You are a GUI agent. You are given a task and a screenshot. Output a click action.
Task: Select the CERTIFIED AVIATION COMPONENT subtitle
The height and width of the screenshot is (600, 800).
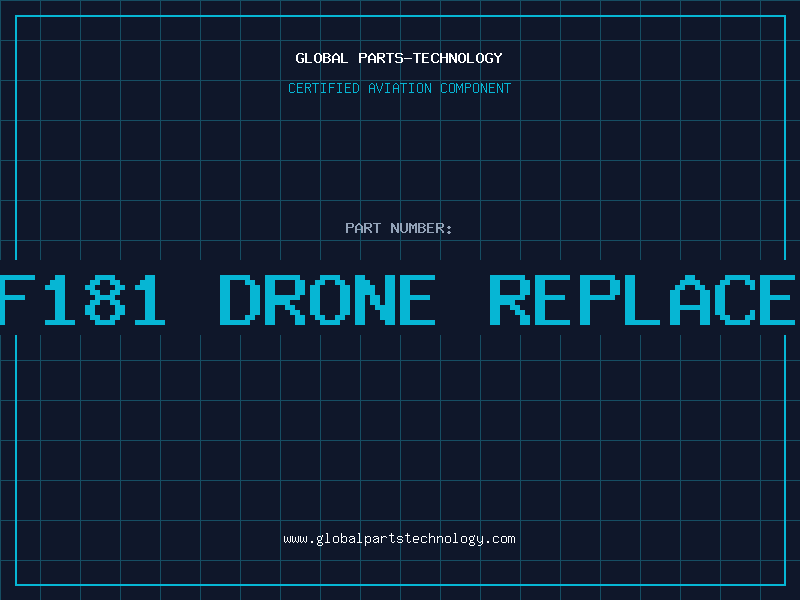click(399, 88)
